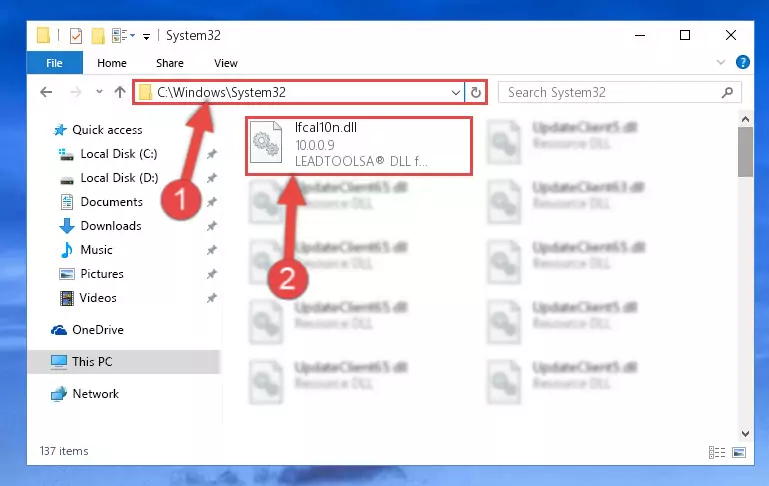Viewport: 769px width, 486px height.
Task: Open the view layout icon in title bar
Action: [123, 35]
